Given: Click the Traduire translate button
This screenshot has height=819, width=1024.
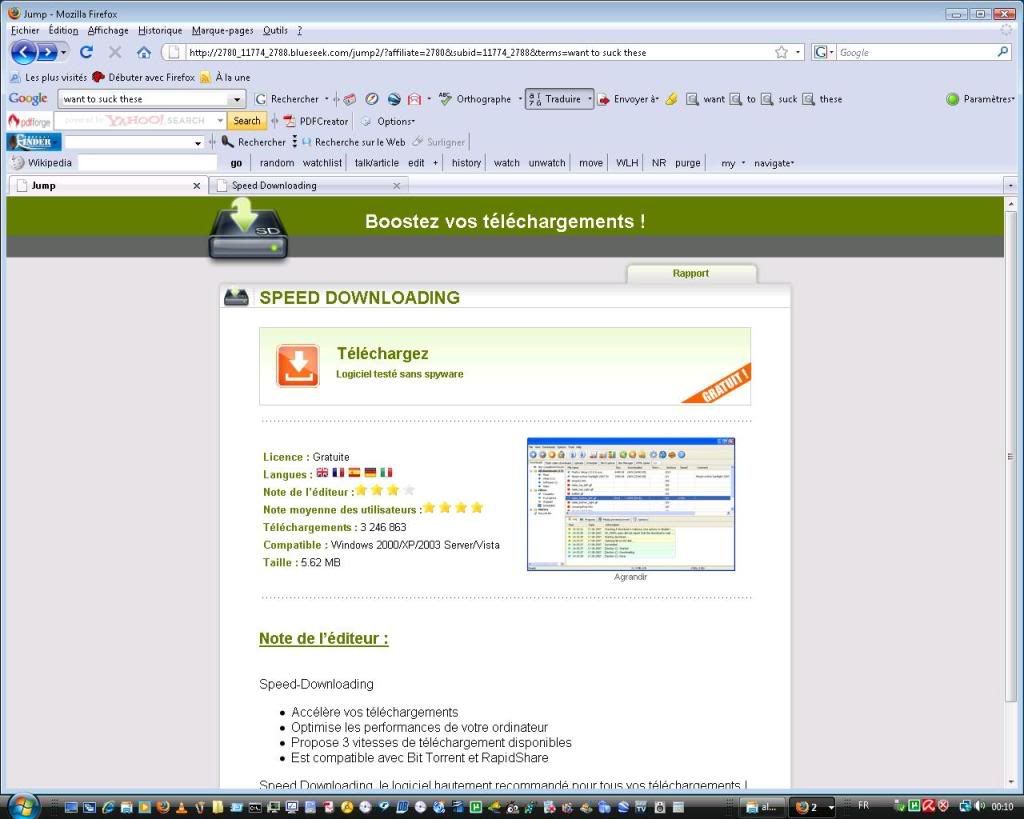Looking at the screenshot, I should pyautogui.click(x=559, y=99).
